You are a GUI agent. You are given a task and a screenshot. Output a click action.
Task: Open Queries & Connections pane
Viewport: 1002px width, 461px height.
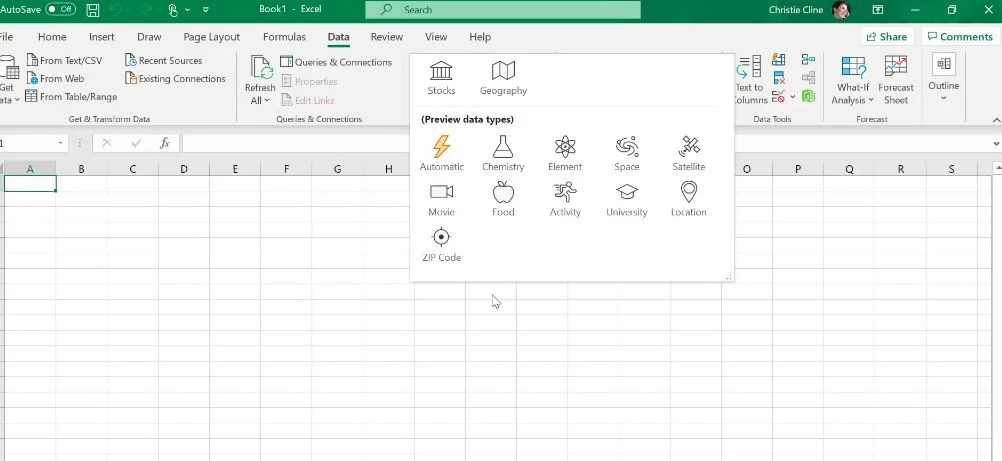(336, 62)
